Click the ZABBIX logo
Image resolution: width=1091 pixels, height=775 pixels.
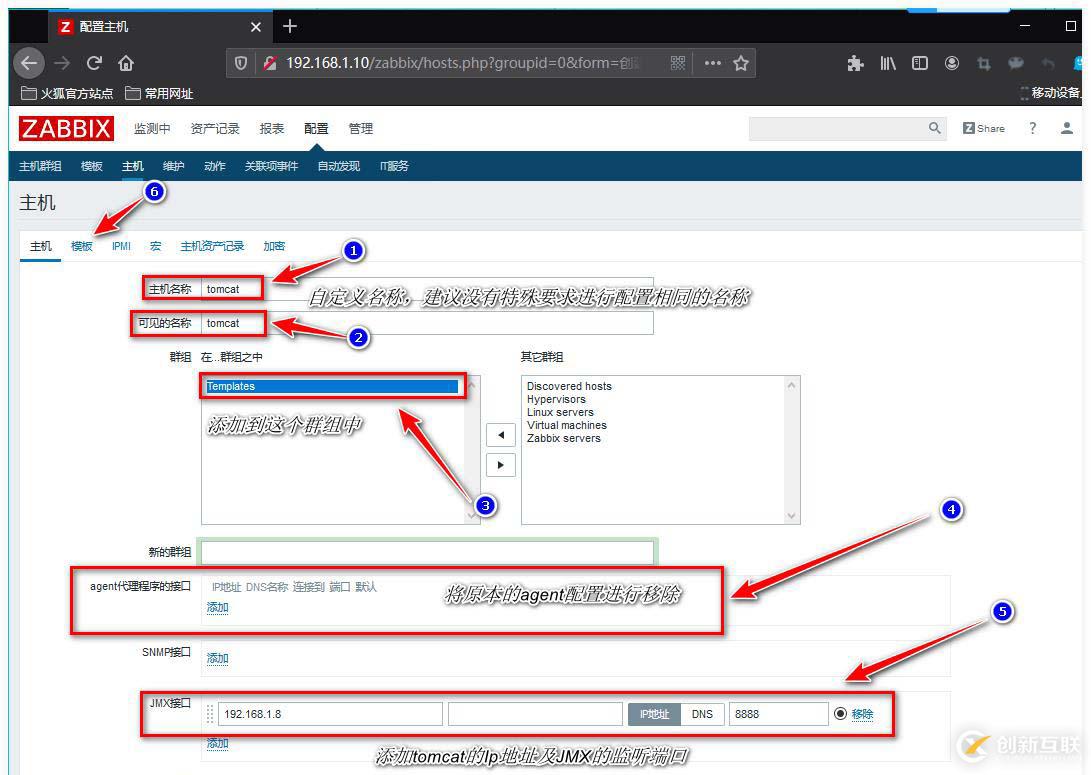66,129
